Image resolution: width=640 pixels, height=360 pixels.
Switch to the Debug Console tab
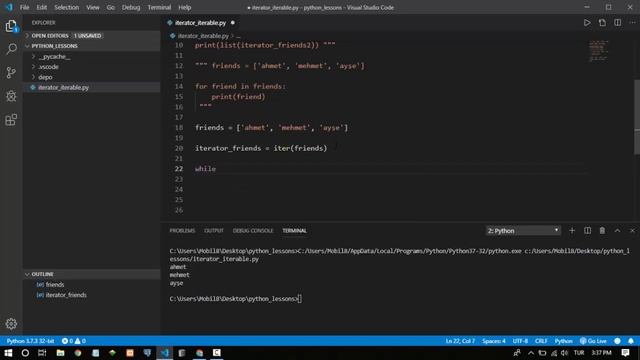click(253, 231)
